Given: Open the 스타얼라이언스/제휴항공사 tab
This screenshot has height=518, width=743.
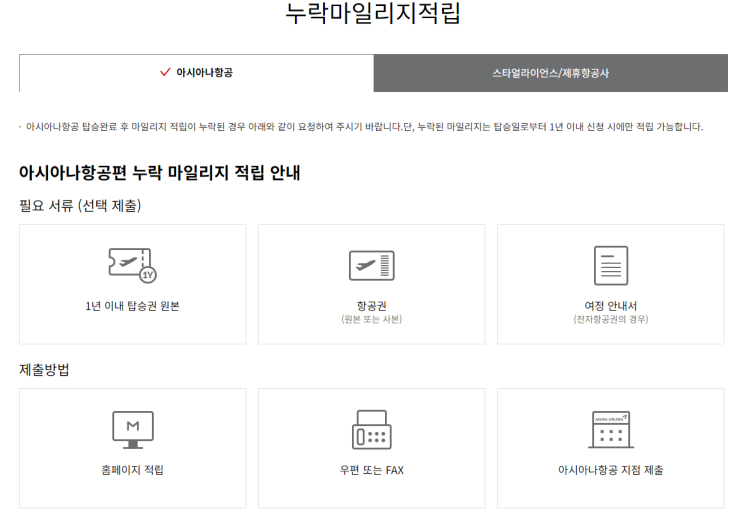Looking at the screenshot, I should 551,73.
